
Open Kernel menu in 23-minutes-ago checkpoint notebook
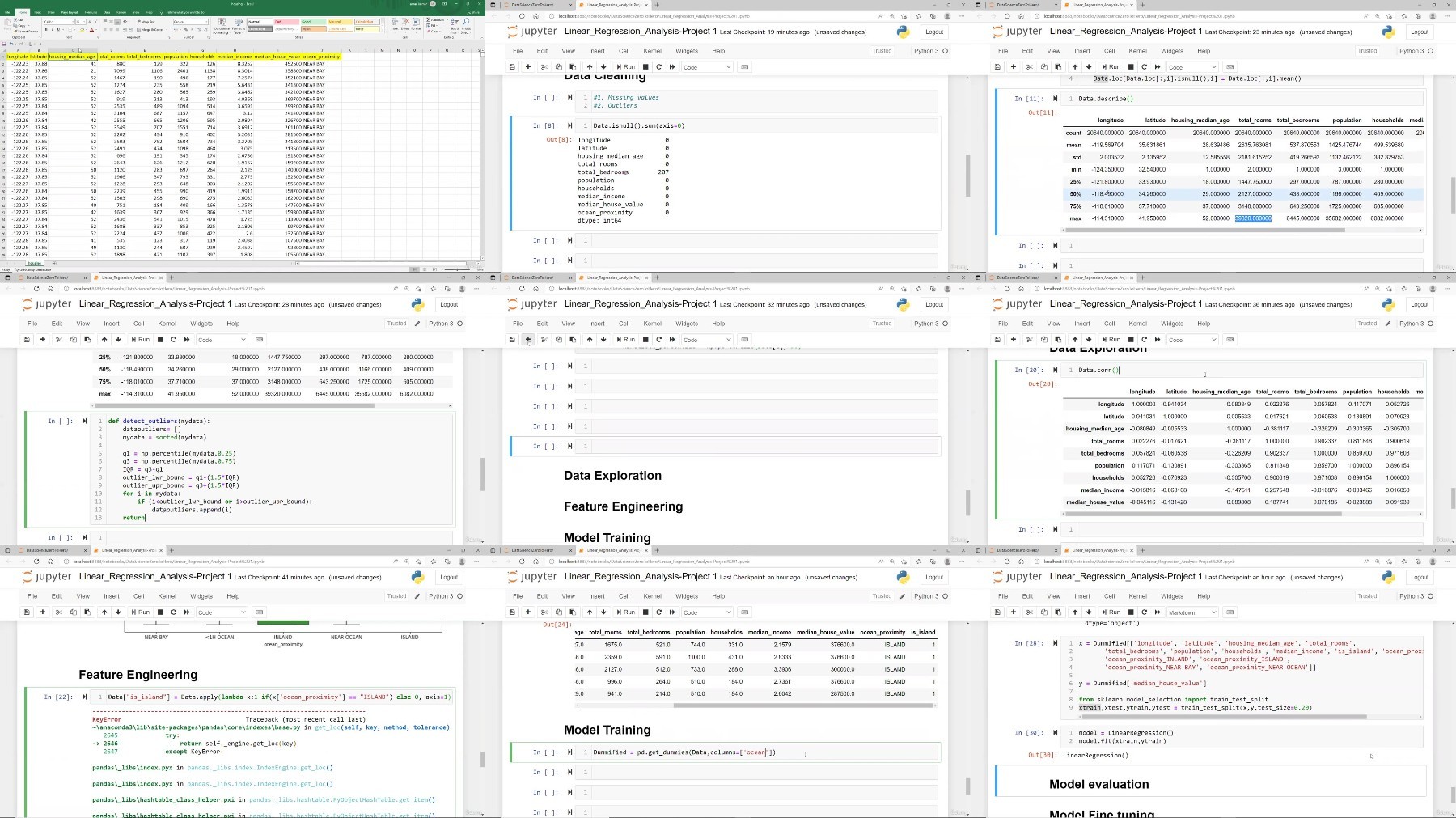click(1137, 51)
